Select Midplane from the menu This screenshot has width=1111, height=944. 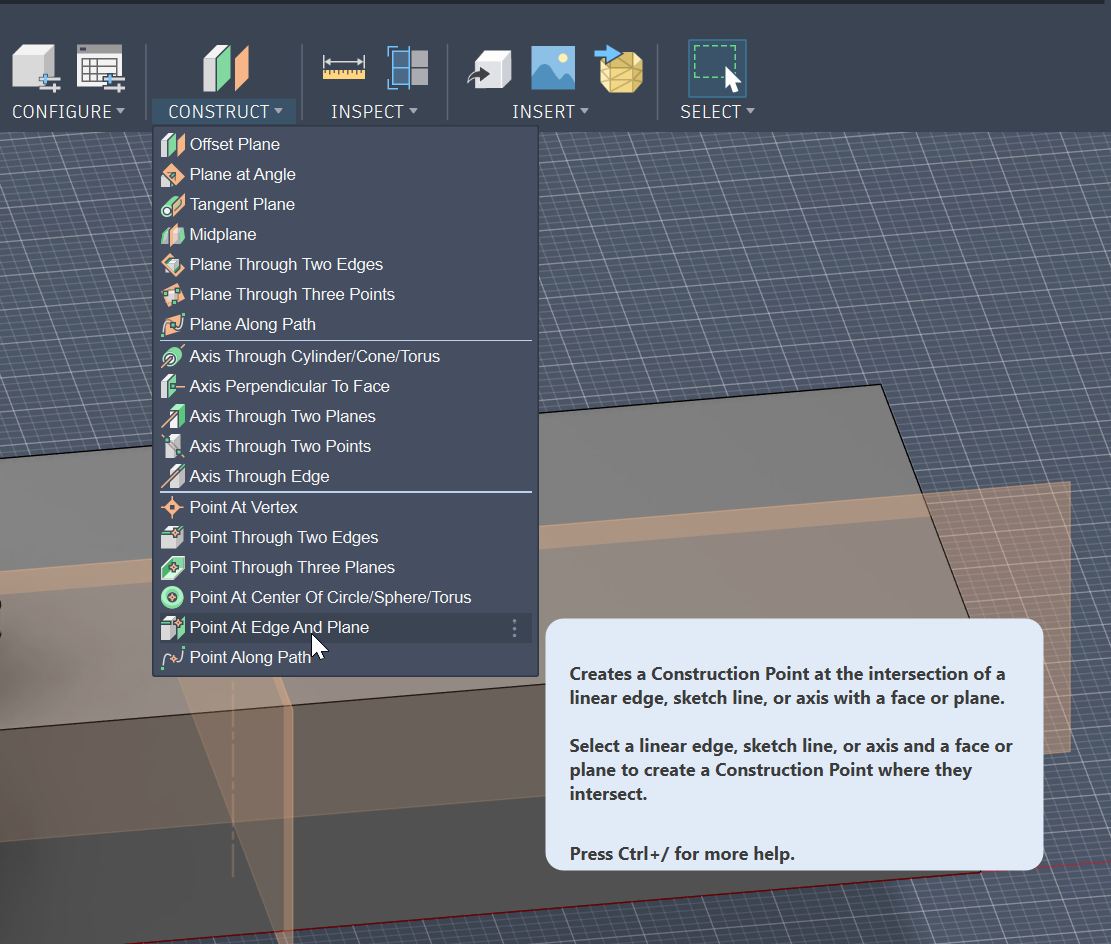[346, 235]
